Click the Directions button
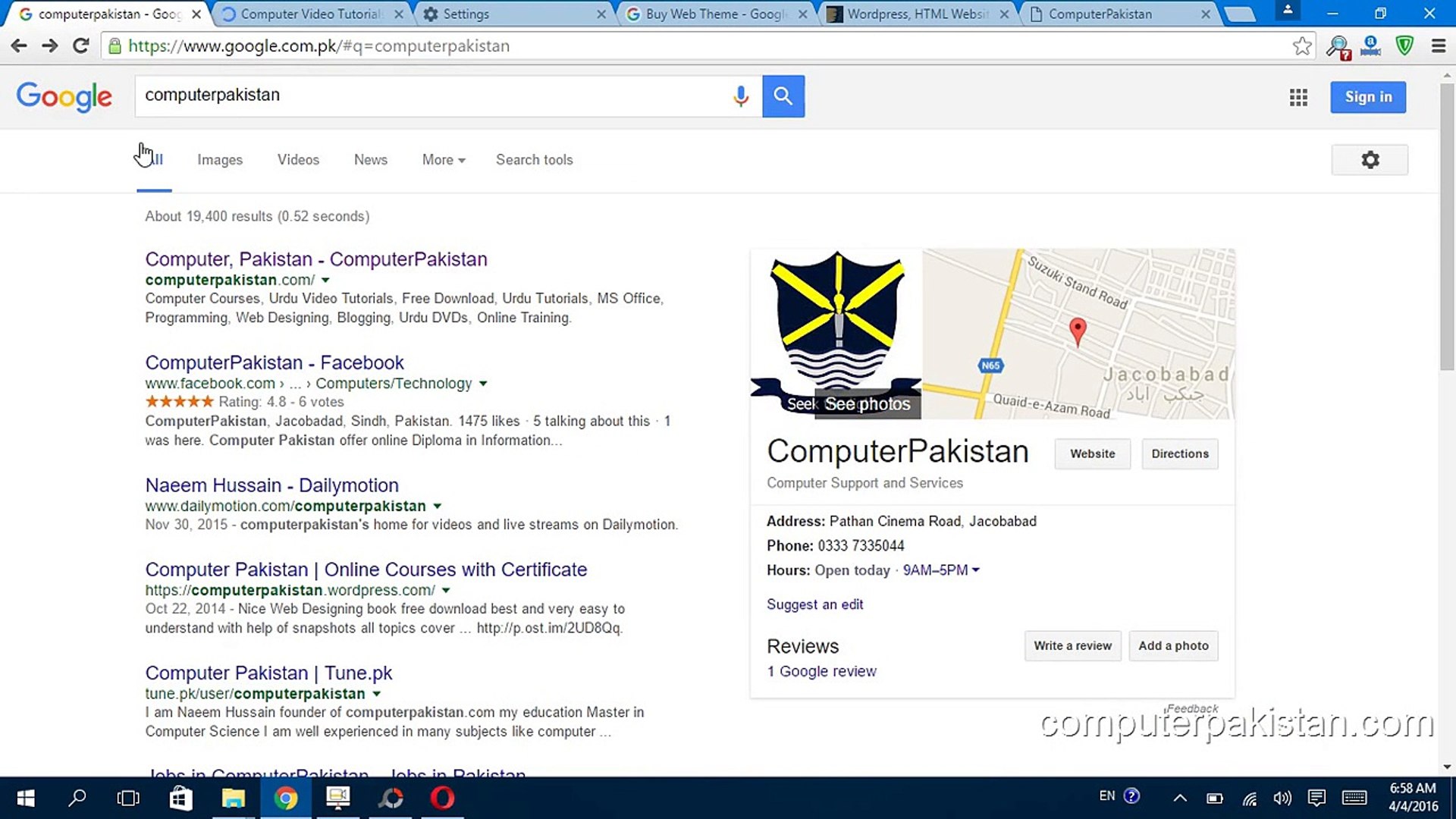Image resolution: width=1456 pixels, height=819 pixels. 1180,453
